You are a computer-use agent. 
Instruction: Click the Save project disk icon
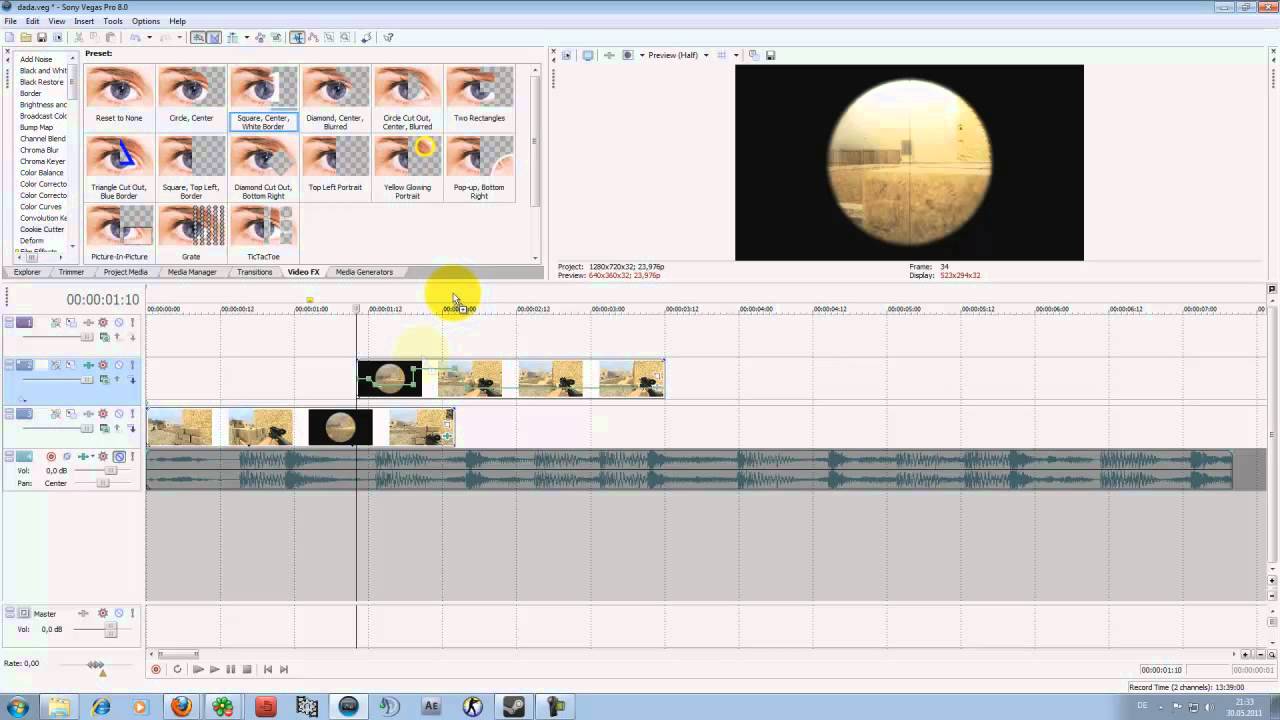41,37
